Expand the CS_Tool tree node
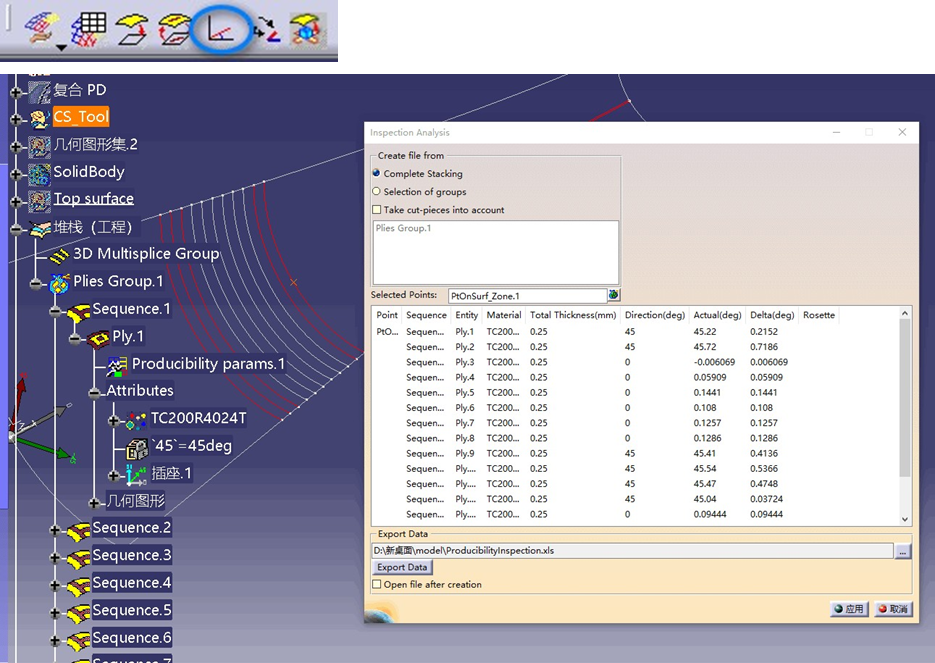This screenshot has width=935, height=663. (x=16, y=119)
